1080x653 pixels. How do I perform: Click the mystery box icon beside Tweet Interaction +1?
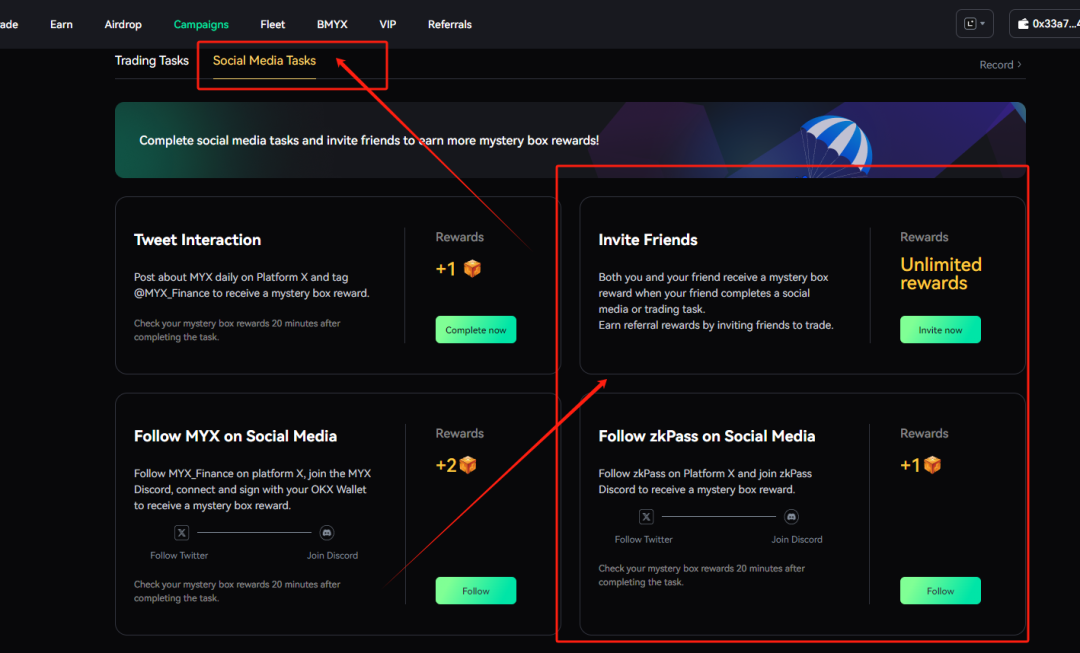pos(472,268)
